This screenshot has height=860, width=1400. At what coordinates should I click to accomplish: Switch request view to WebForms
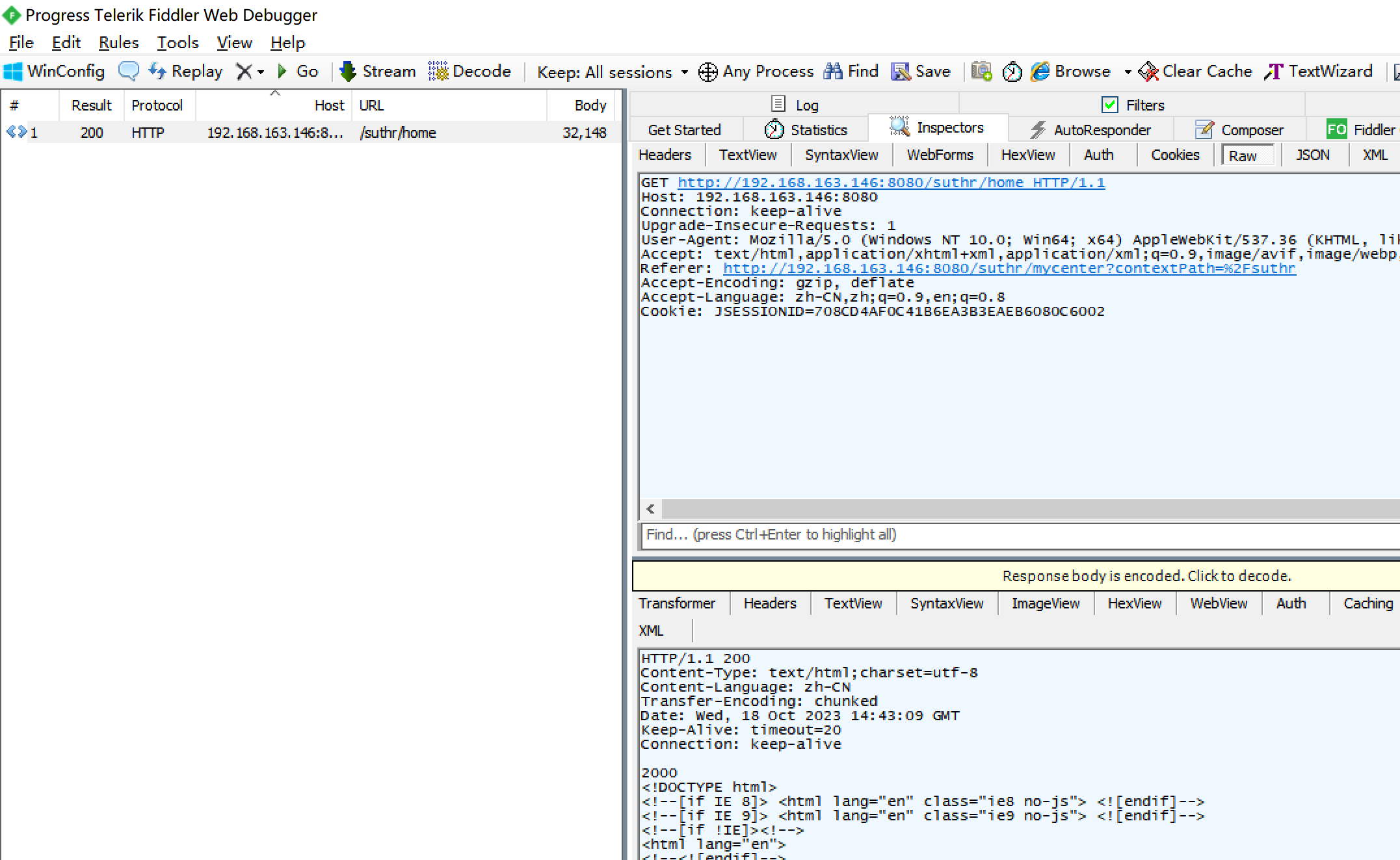[x=940, y=155]
